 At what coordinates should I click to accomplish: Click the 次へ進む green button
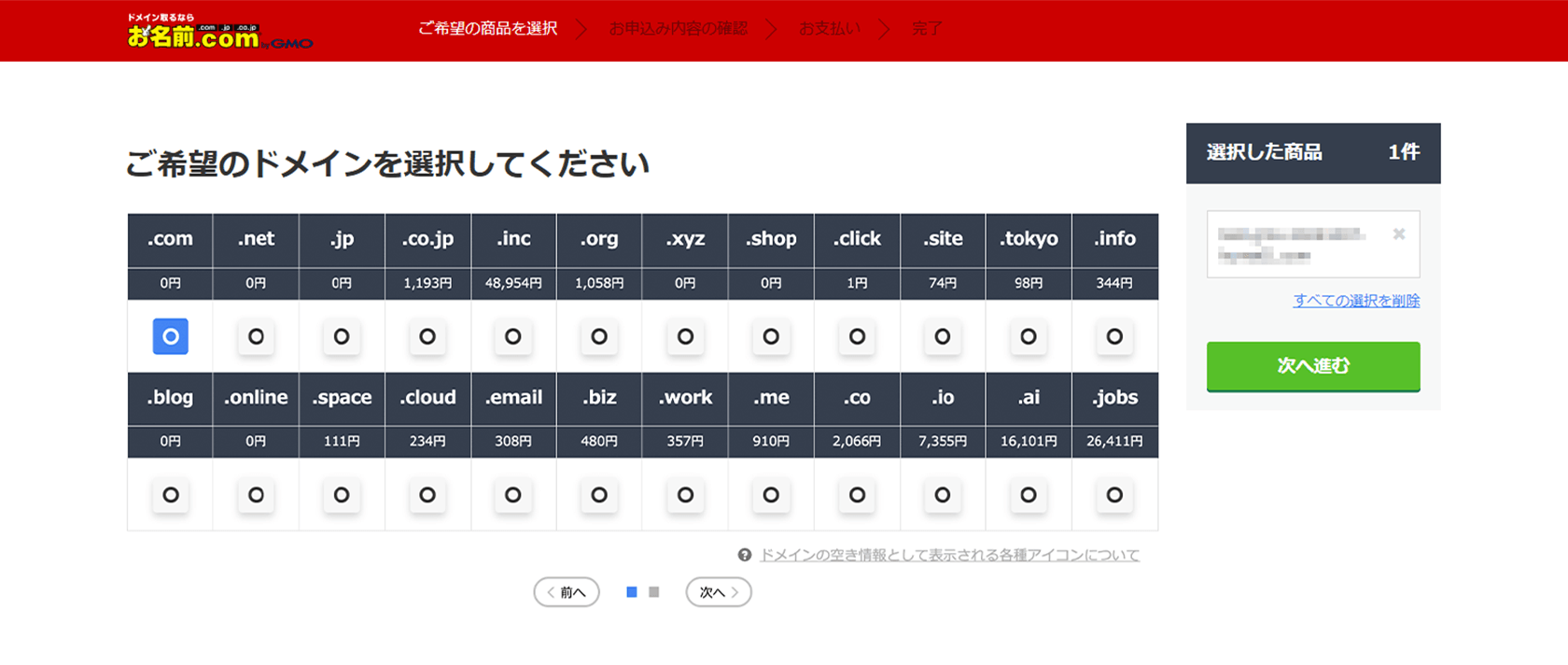1312,366
